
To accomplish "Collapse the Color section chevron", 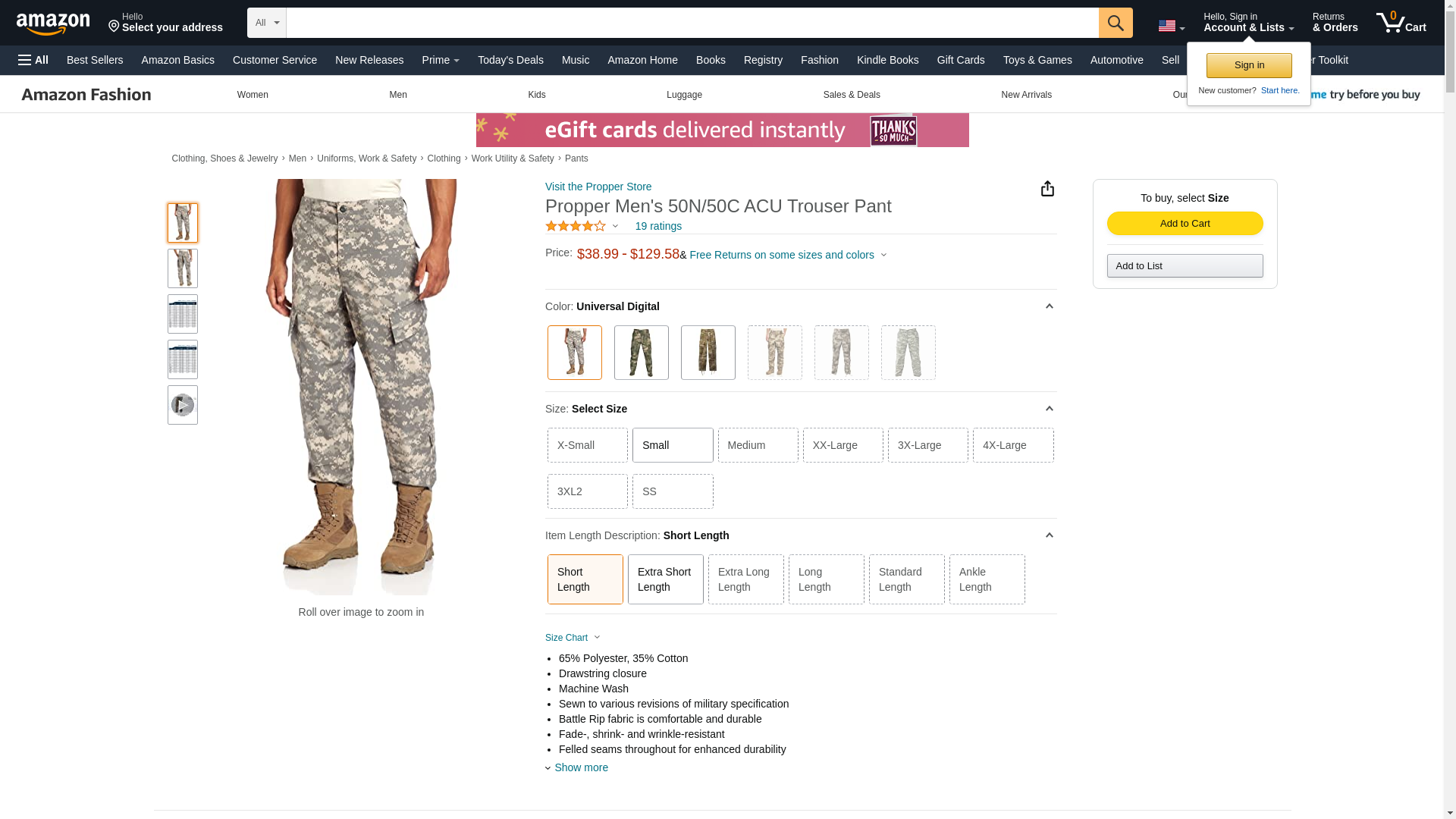I will 1049,306.
